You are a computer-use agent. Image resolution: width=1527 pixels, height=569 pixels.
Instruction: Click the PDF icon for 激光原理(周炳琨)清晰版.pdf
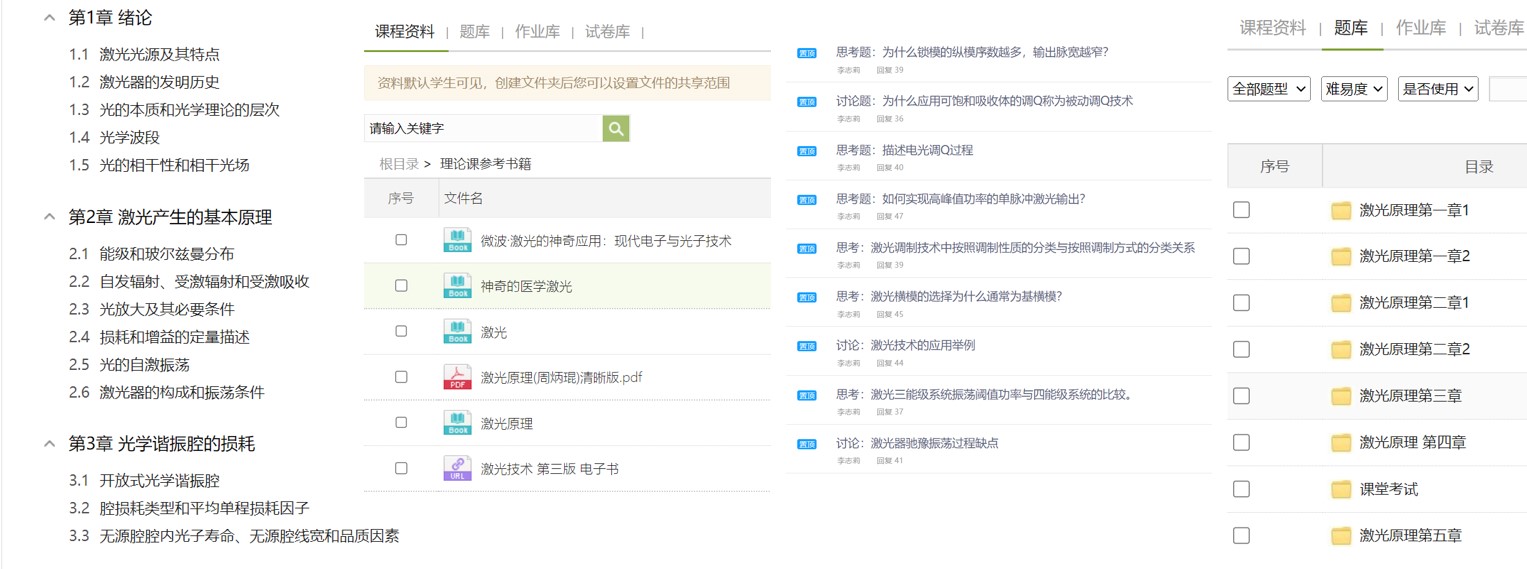click(457, 377)
